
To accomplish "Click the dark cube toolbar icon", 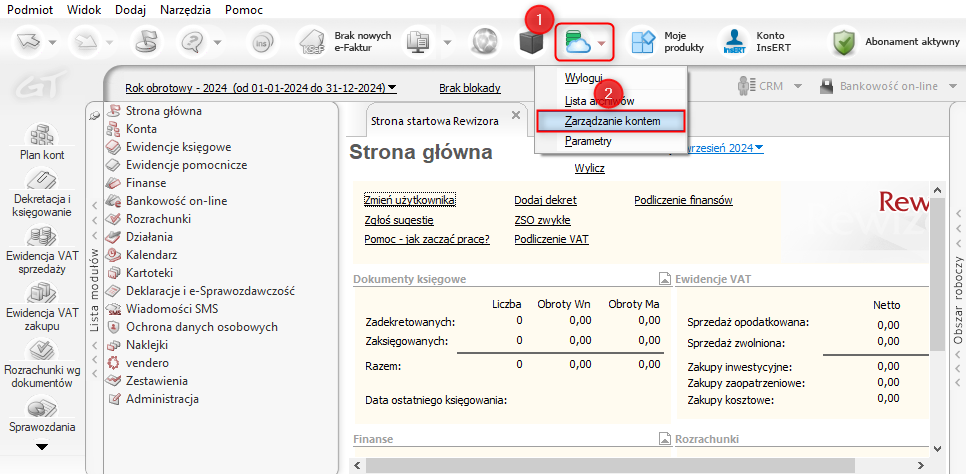I will (530, 43).
